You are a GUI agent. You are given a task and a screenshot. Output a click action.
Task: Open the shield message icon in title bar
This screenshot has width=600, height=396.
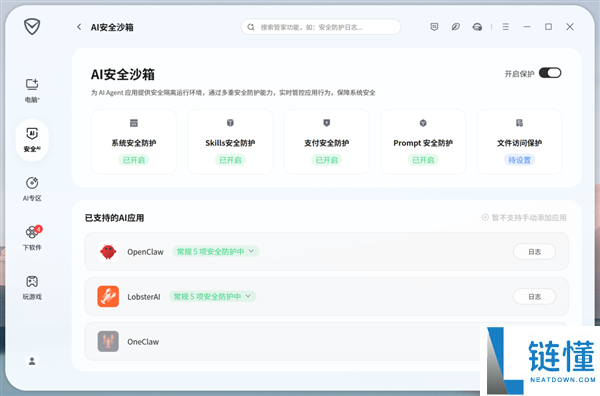[x=434, y=27]
